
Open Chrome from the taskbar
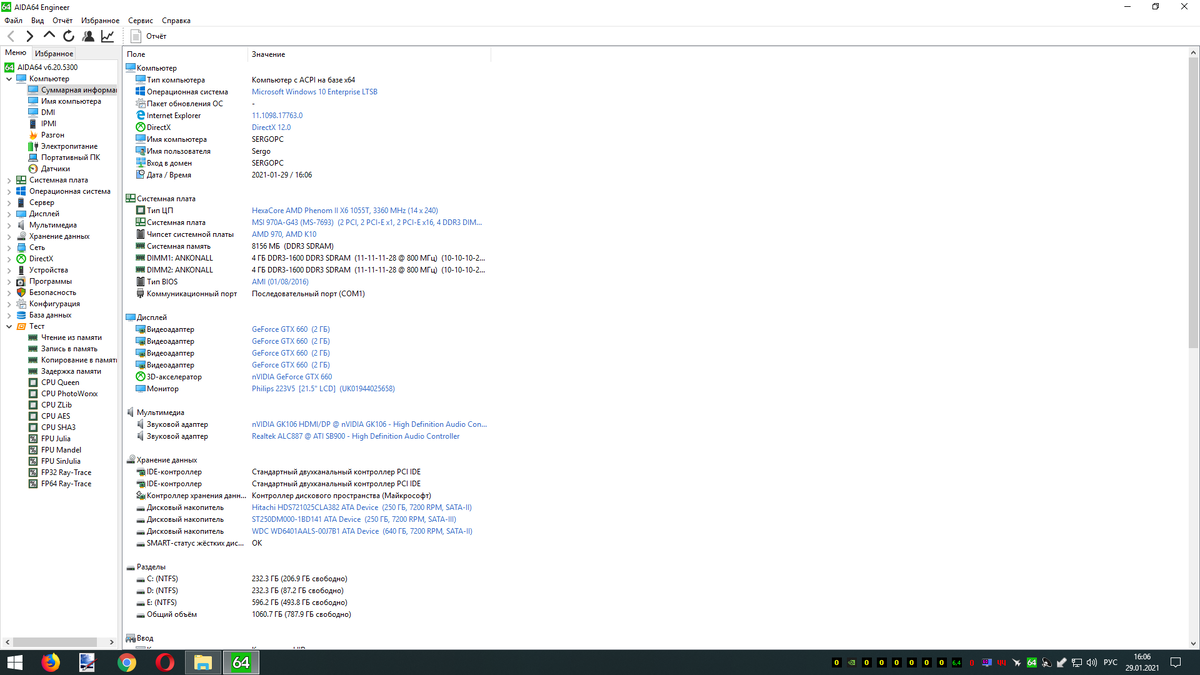click(126, 662)
